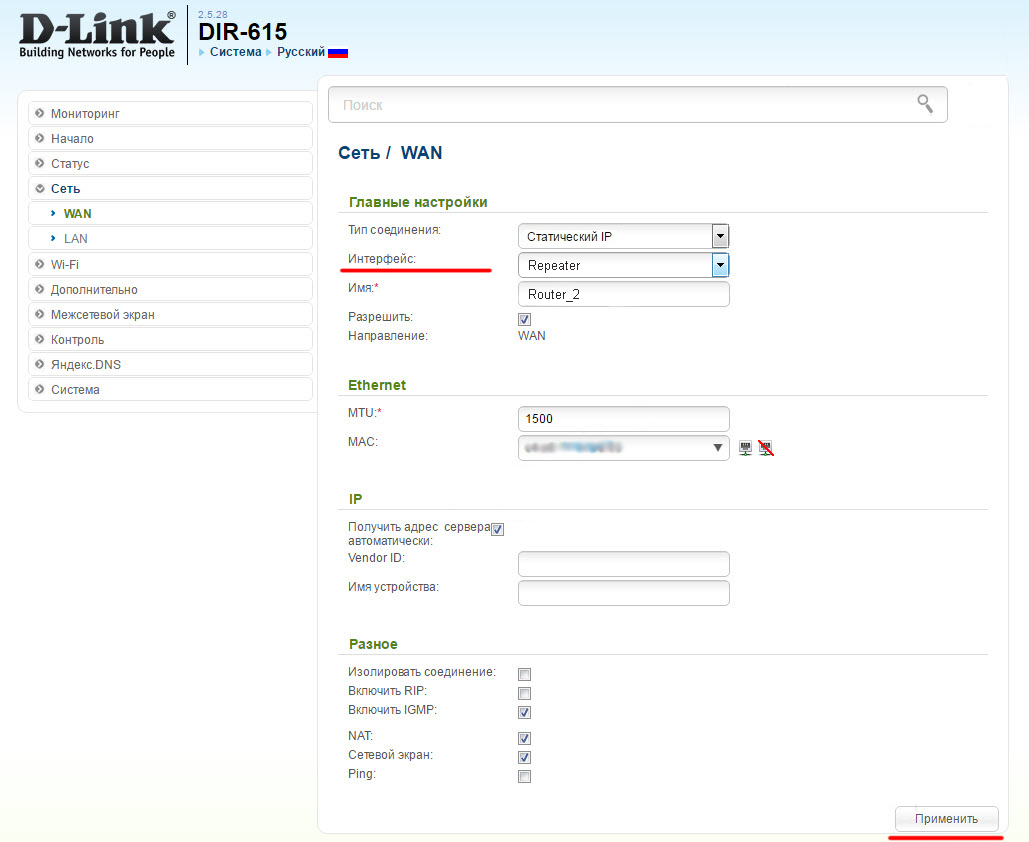Viewport: 1029px width, 842px height.
Task: Click the restore default MAC icon
Action: [766, 448]
